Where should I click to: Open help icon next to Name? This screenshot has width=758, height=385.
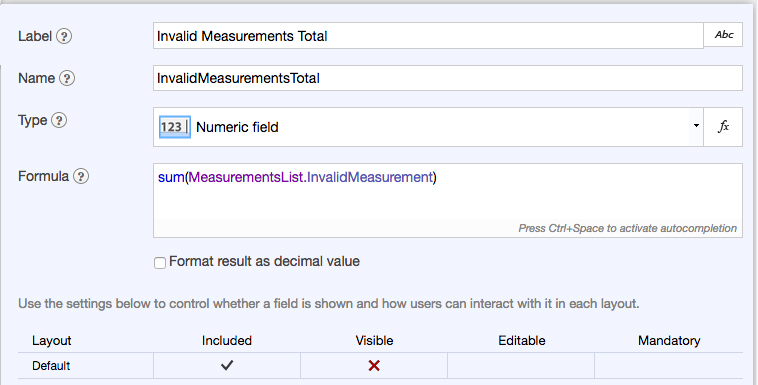coord(67,78)
